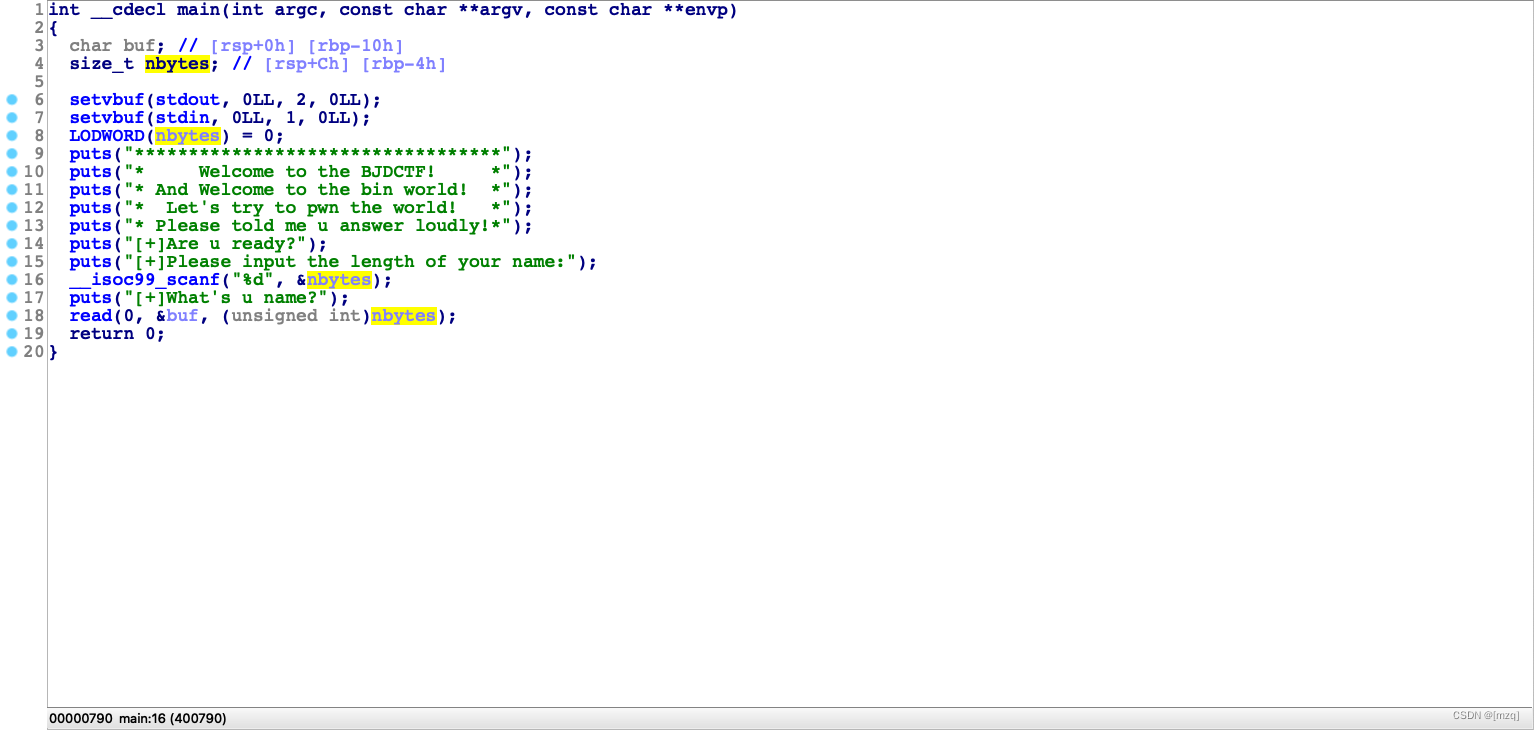The image size is (1534, 730).
Task: Click the size_t type keyword
Action: tap(102, 64)
